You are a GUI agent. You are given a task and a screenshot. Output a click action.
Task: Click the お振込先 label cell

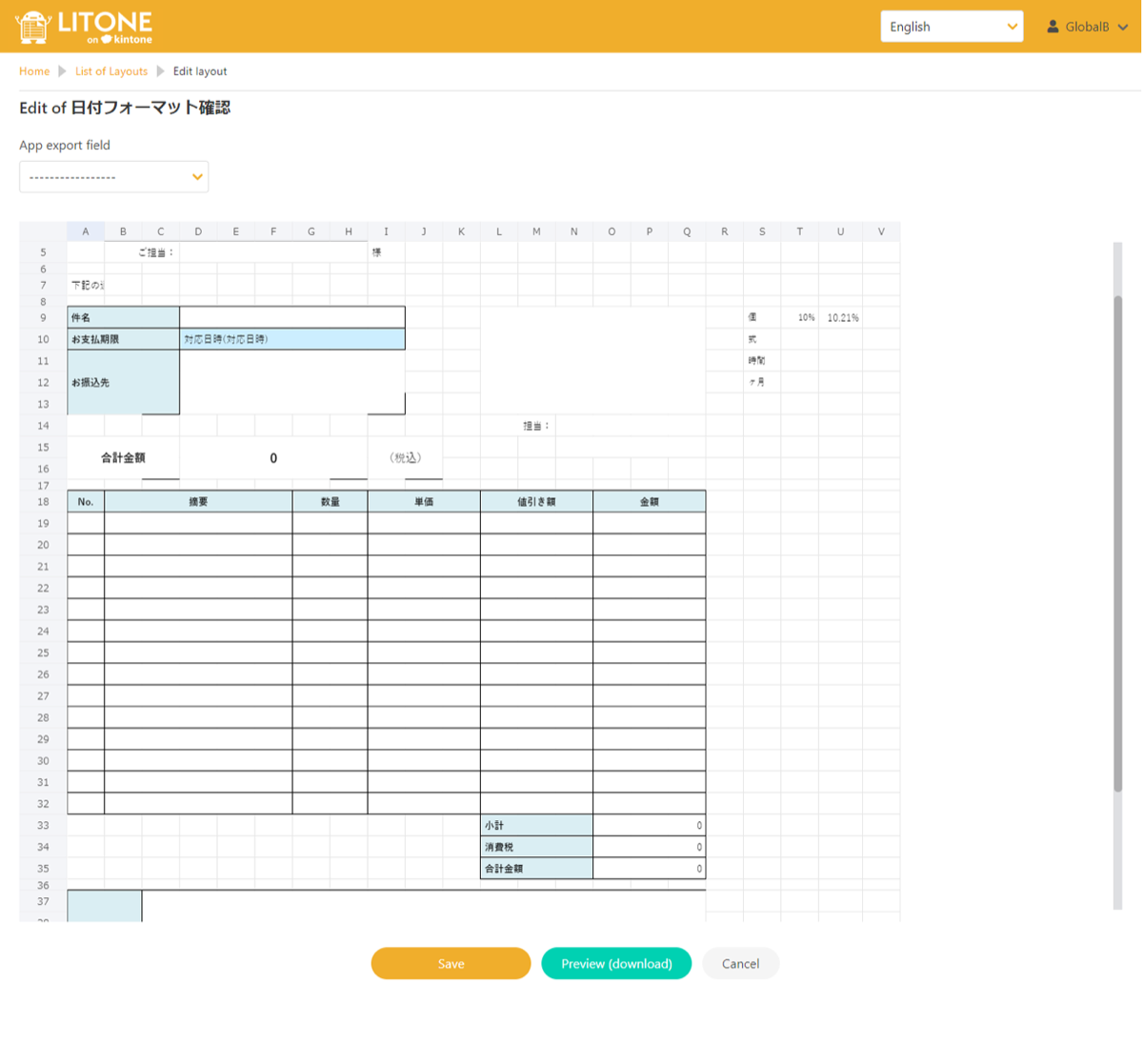click(x=123, y=382)
